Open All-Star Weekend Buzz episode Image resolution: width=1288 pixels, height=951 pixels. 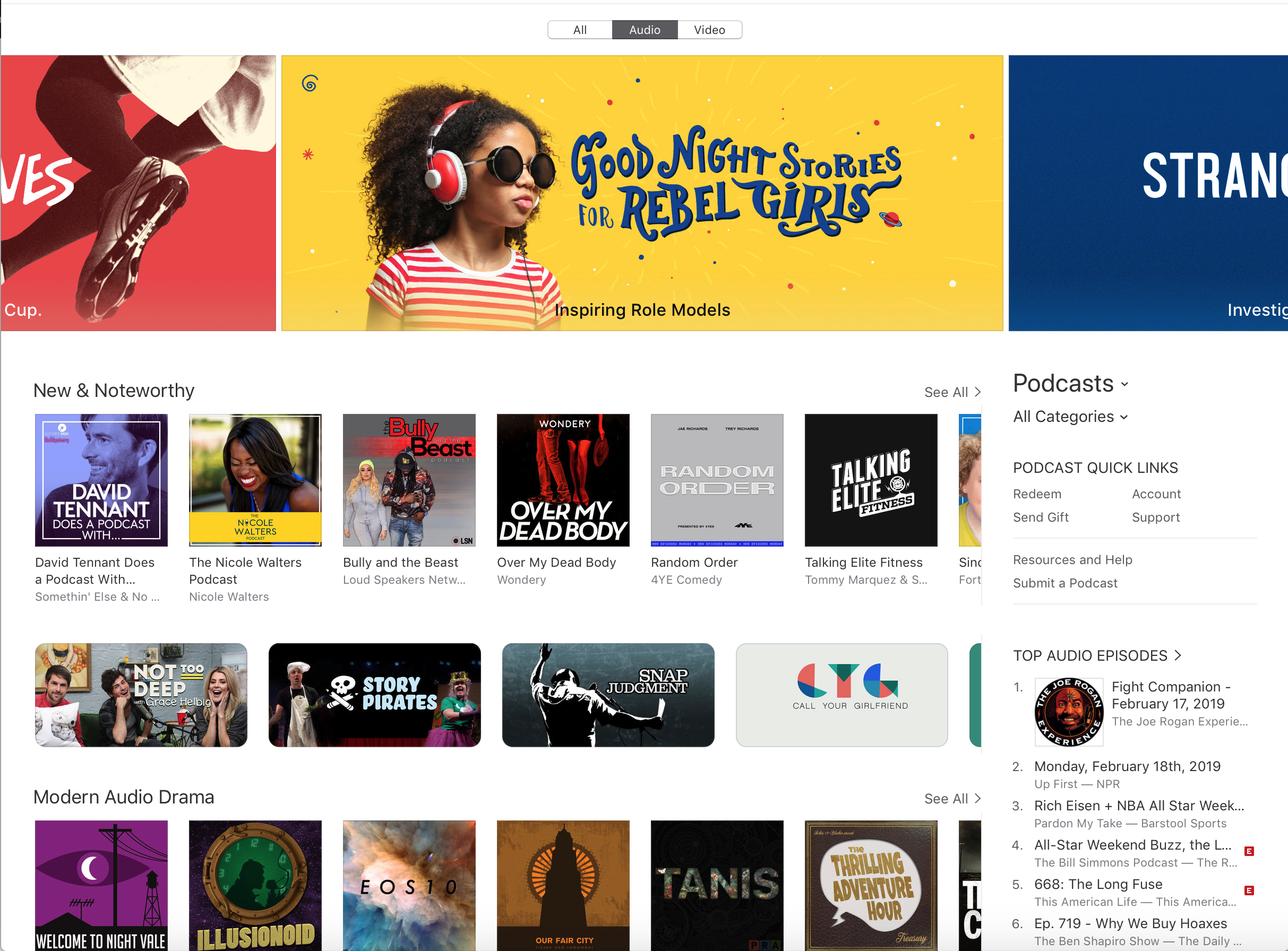click(1132, 844)
